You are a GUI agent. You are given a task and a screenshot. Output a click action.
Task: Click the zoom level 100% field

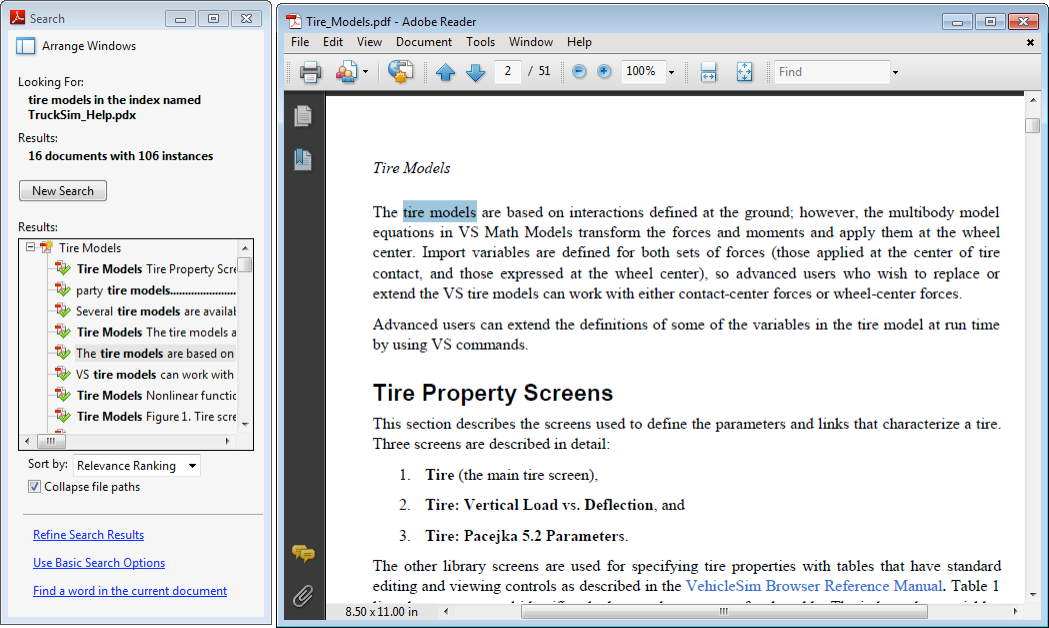pyautogui.click(x=644, y=72)
